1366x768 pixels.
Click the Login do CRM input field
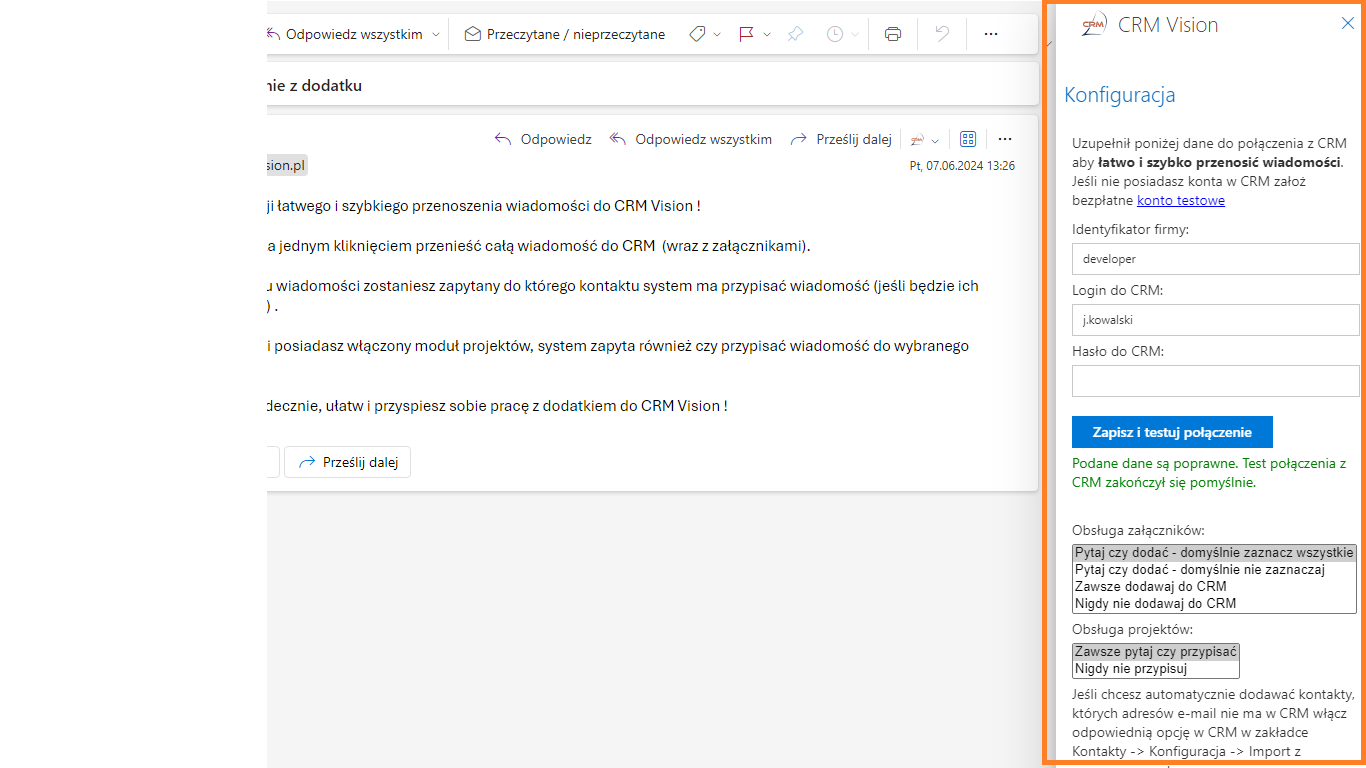click(1216, 320)
